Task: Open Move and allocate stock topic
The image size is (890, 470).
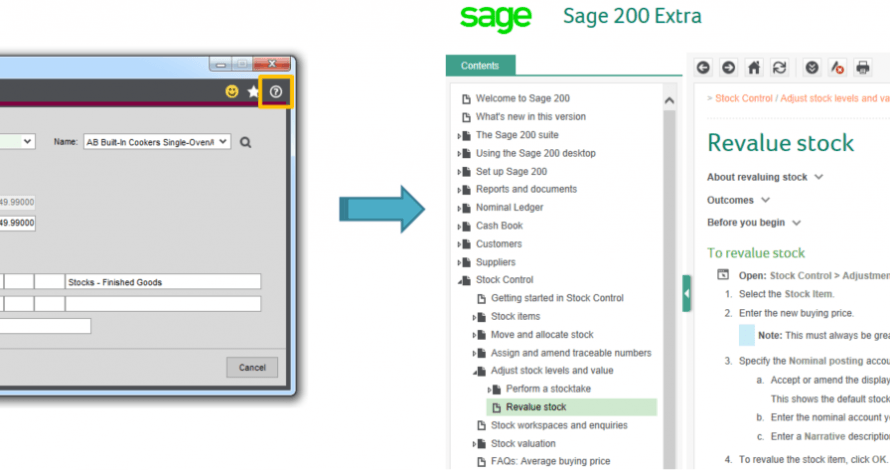Action: [542, 335]
